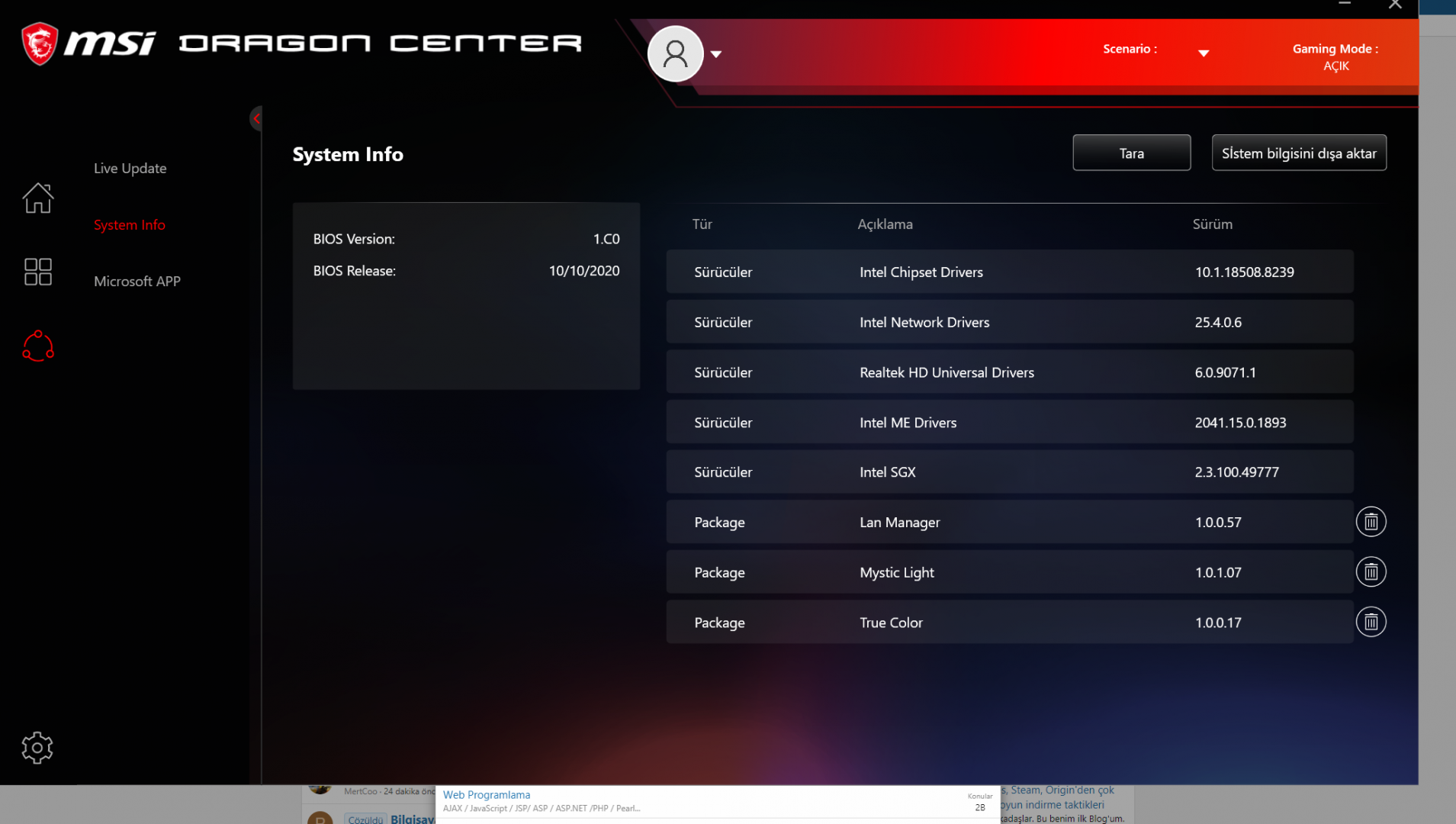
Task: Close the Dragon Center window
Action: pyautogui.click(x=1395, y=5)
